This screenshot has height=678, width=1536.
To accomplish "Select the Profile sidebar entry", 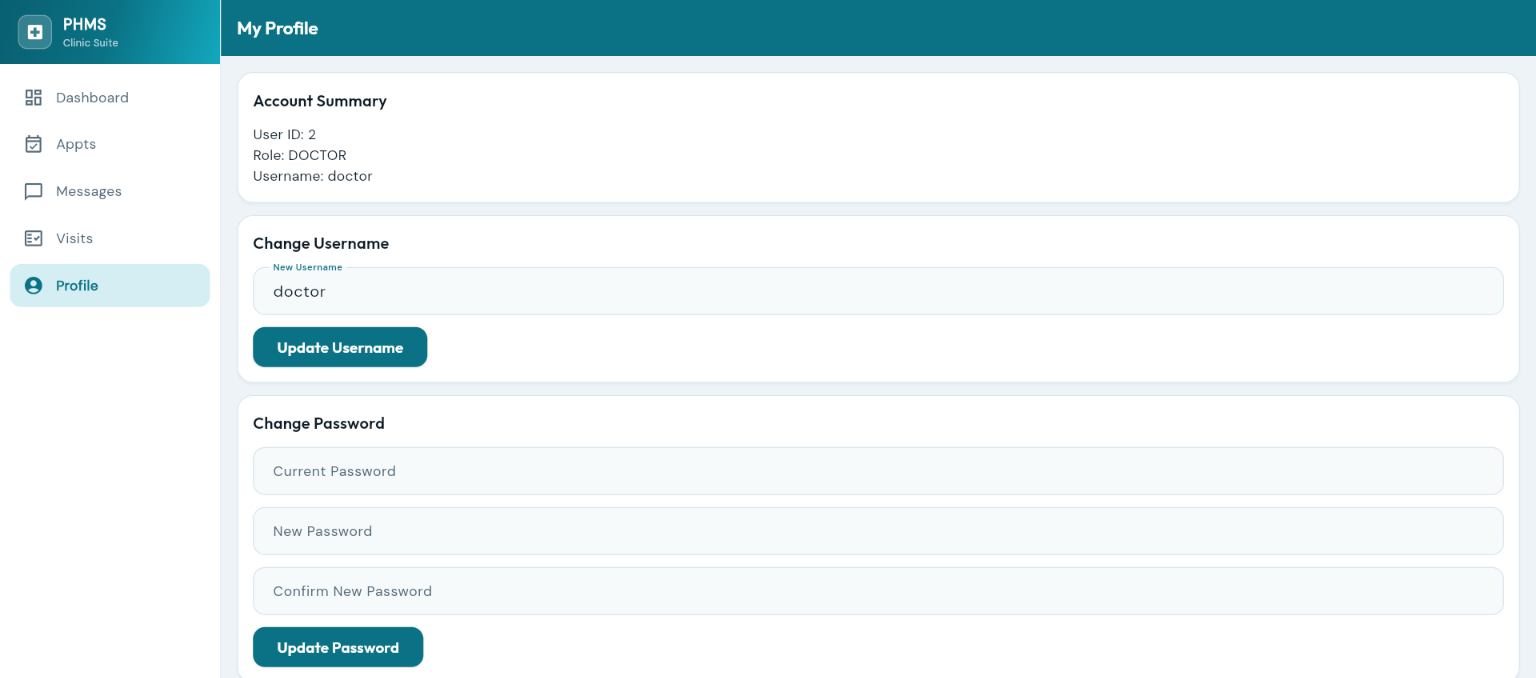I will tap(110, 285).
